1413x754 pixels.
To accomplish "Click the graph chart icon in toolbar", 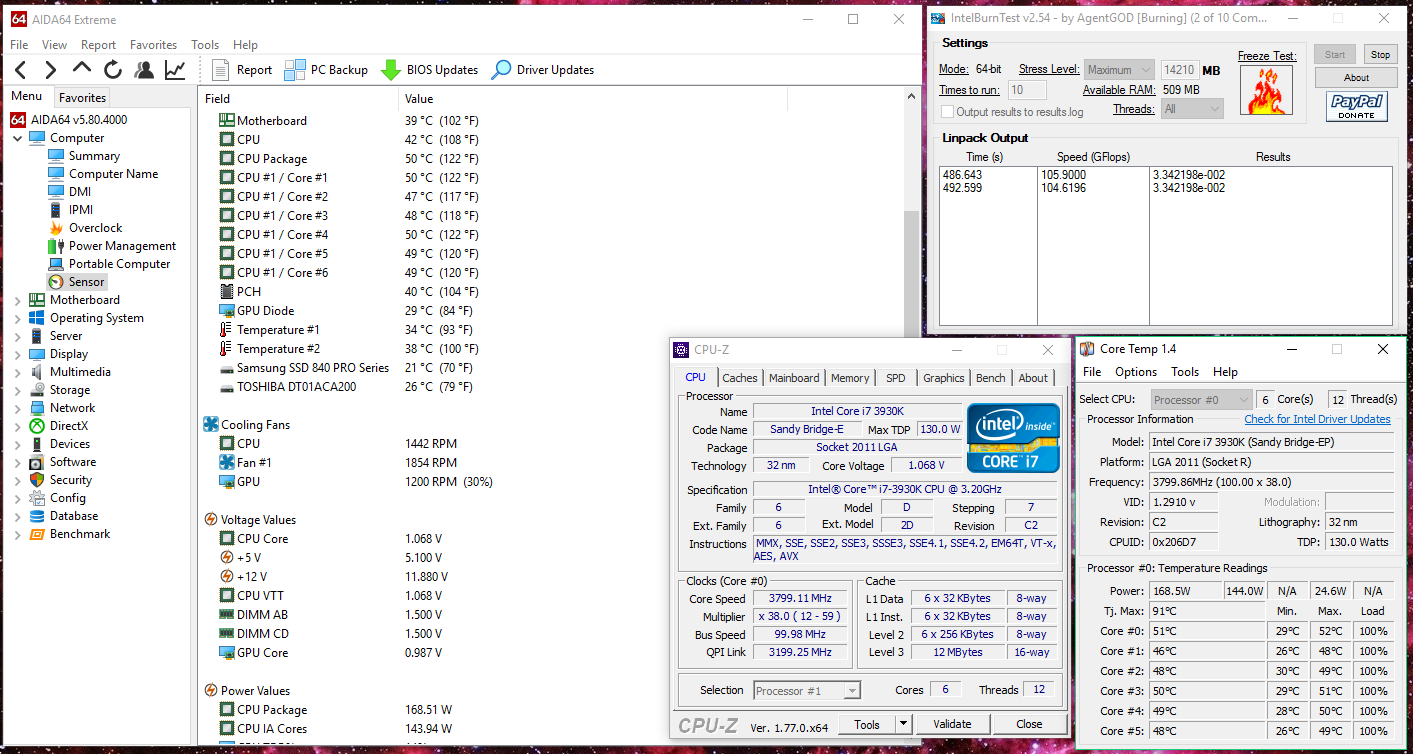I will click(175, 70).
